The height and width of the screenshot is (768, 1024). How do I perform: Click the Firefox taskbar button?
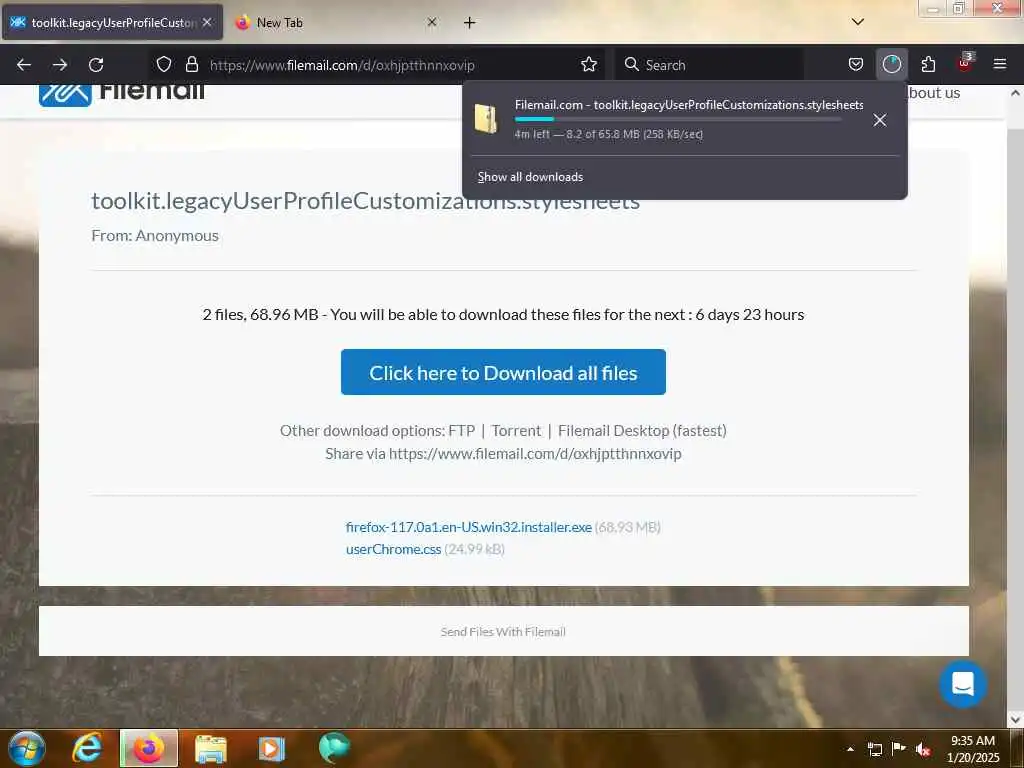(149, 748)
